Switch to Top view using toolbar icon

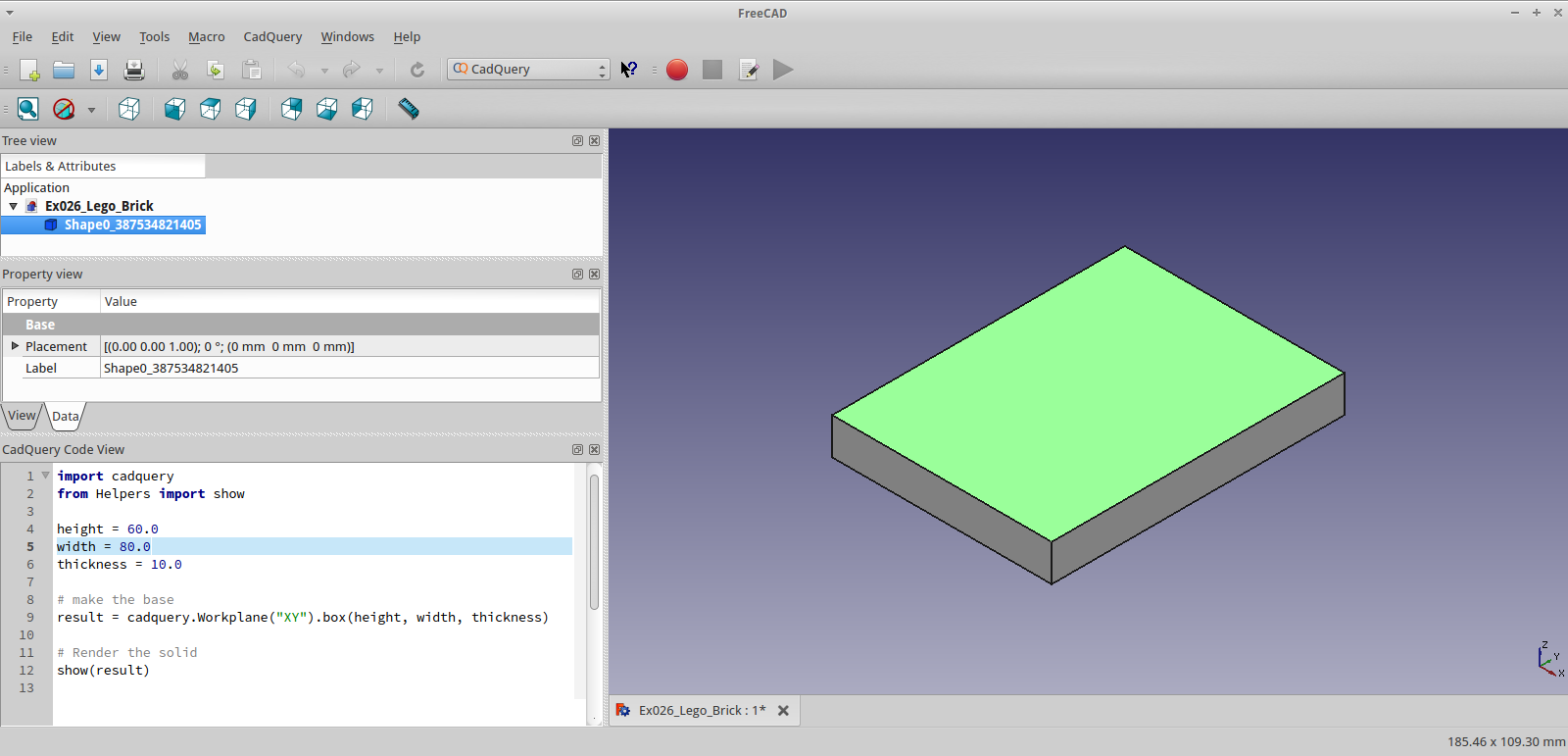point(210,109)
